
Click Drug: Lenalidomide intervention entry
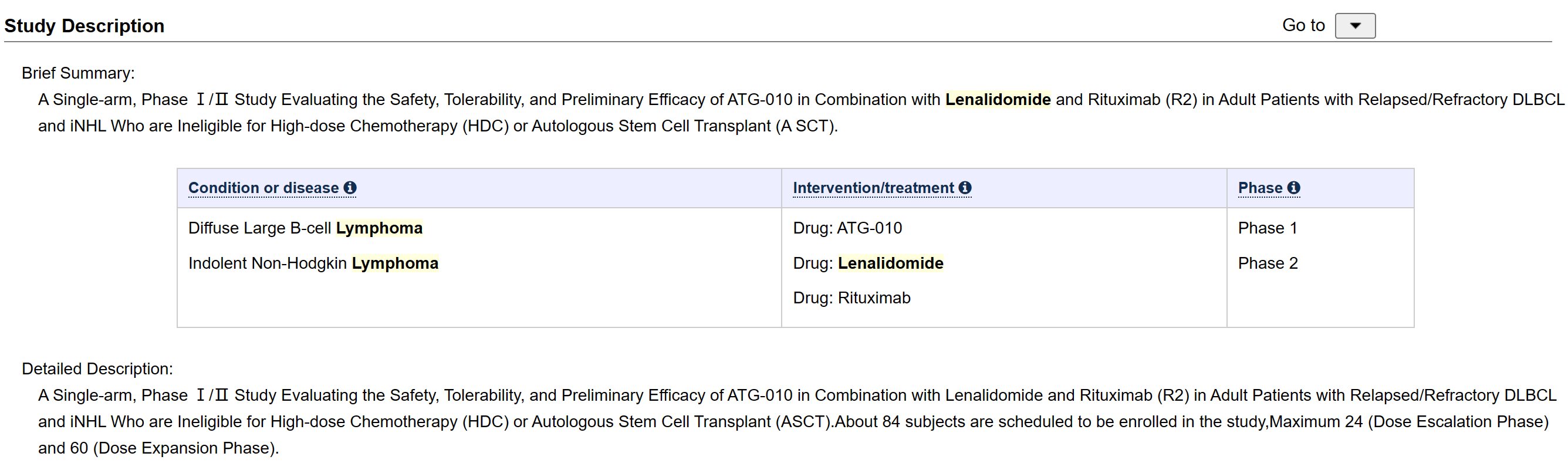[x=868, y=263]
